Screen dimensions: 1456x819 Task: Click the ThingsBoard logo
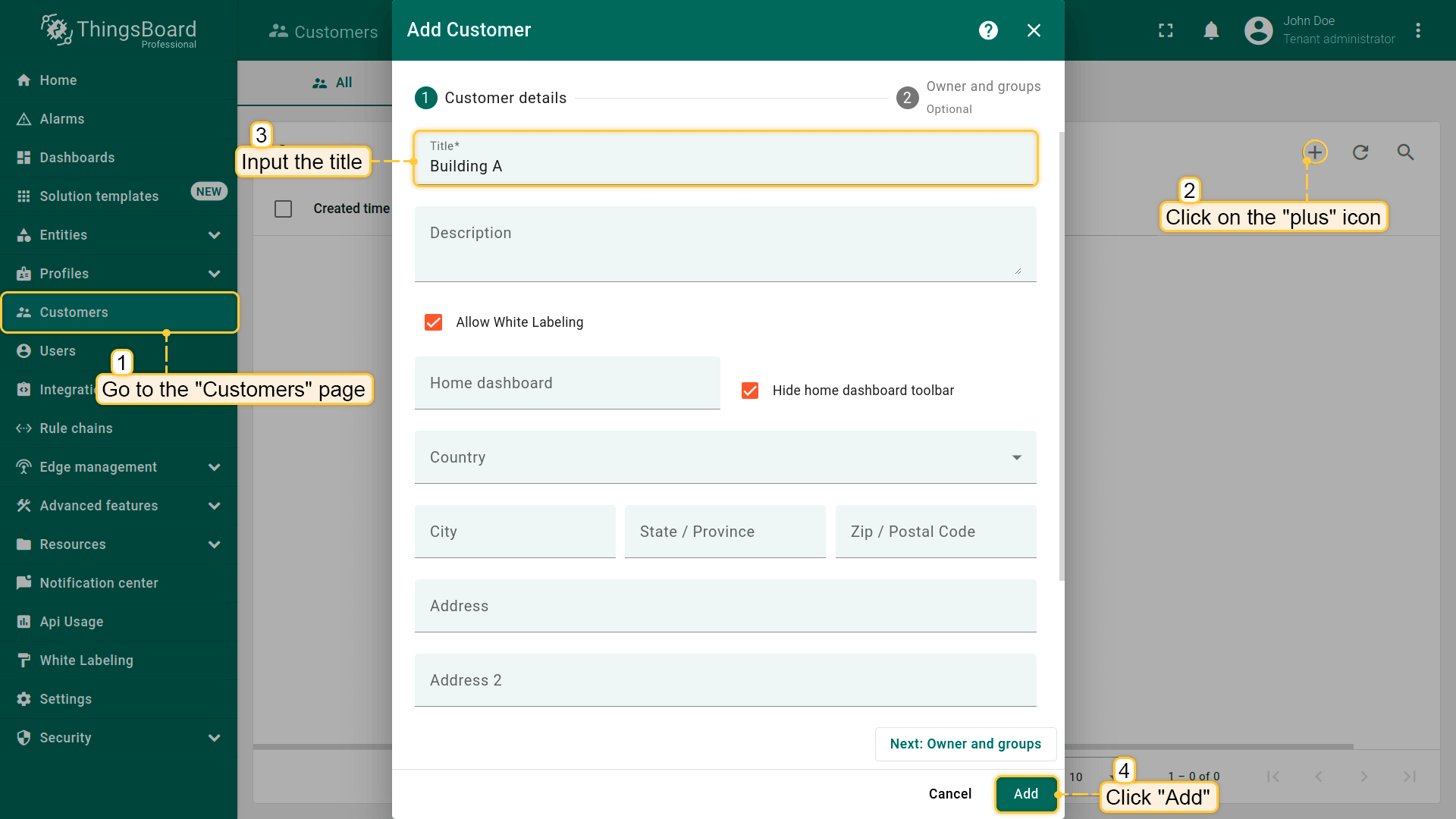tap(118, 30)
